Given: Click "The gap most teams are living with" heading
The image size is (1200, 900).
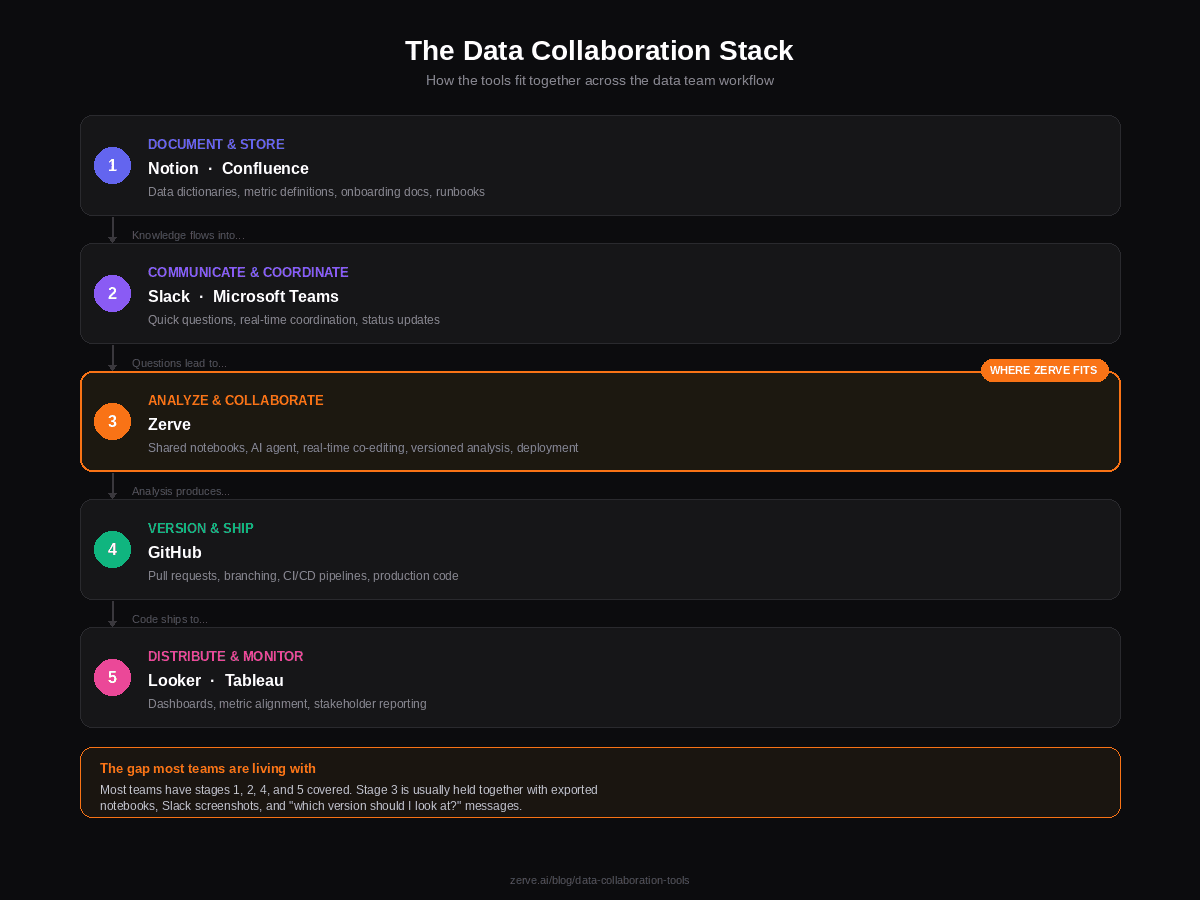Looking at the screenshot, I should 208,768.
